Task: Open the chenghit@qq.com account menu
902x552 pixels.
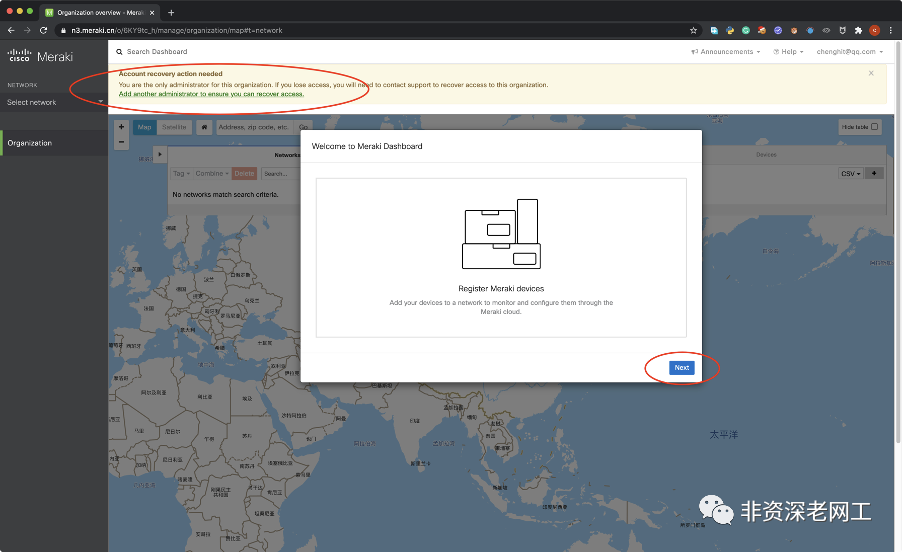Action: click(850, 52)
